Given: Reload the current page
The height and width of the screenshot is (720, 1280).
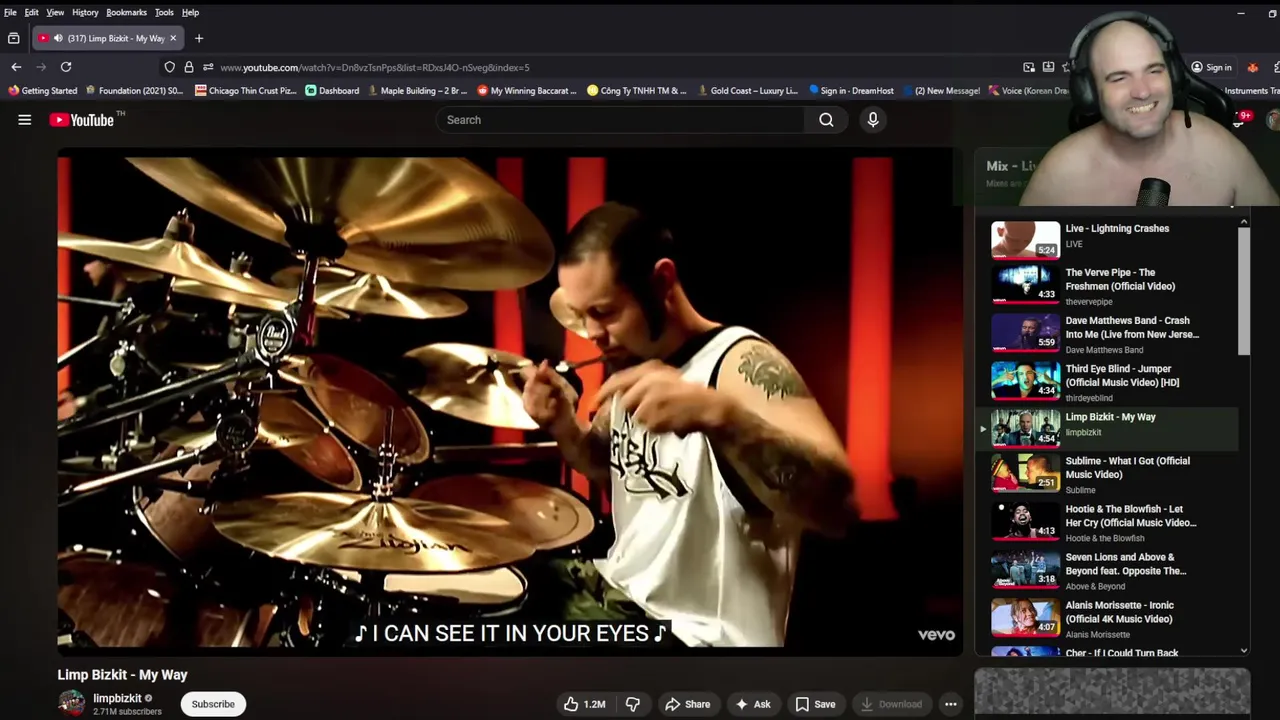Looking at the screenshot, I should coord(66,67).
